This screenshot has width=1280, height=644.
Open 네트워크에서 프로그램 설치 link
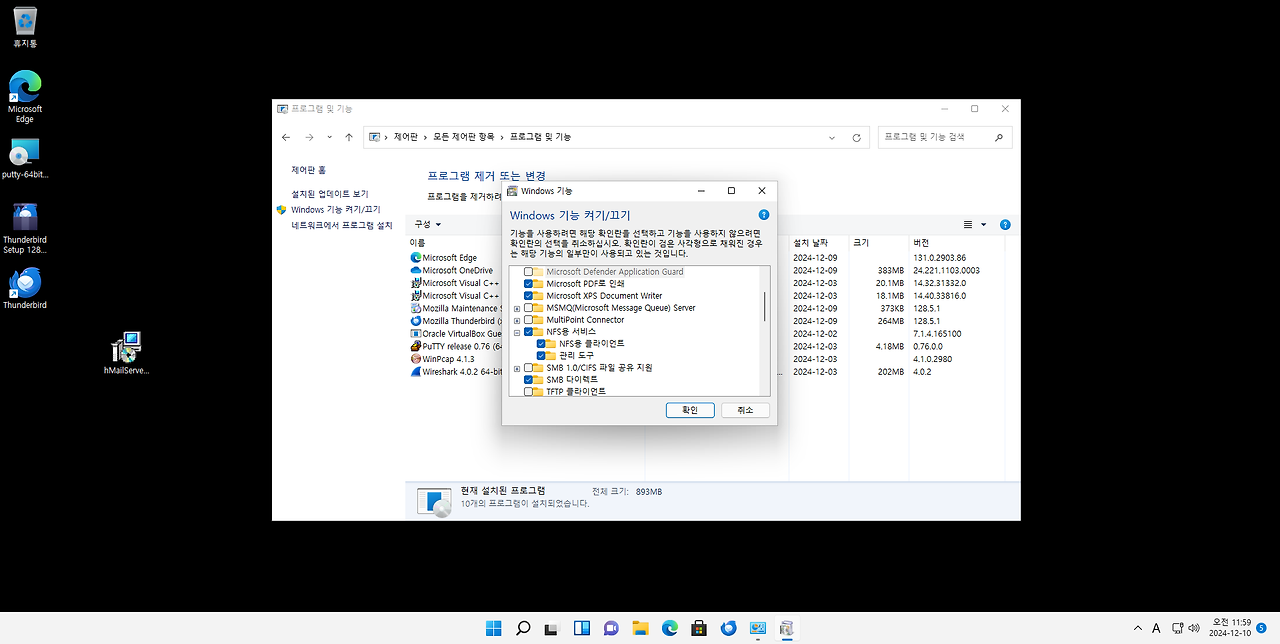(342, 226)
